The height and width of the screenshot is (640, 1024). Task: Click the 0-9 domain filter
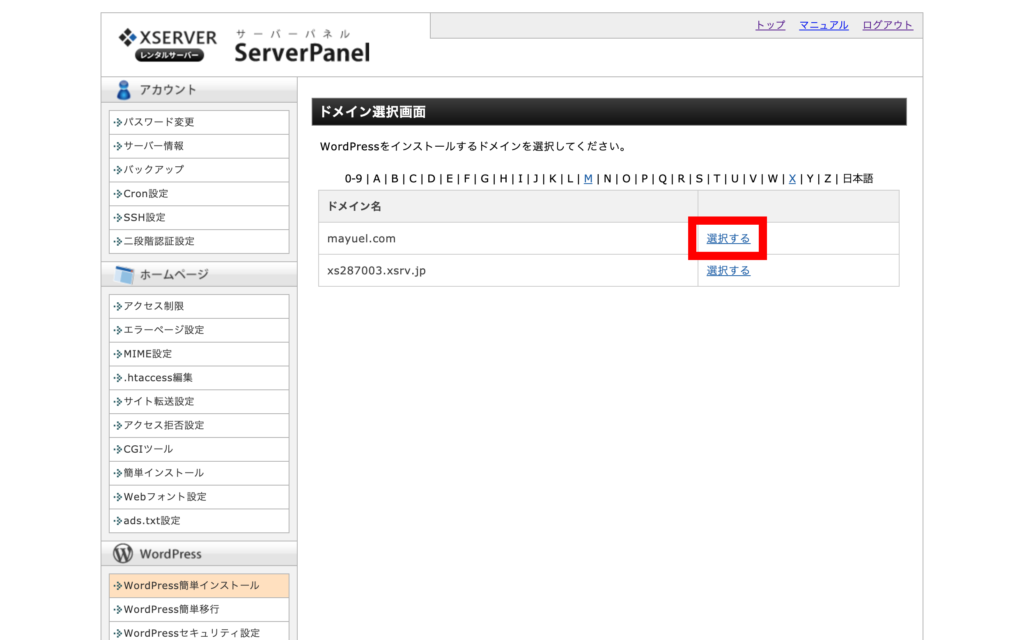pos(353,179)
